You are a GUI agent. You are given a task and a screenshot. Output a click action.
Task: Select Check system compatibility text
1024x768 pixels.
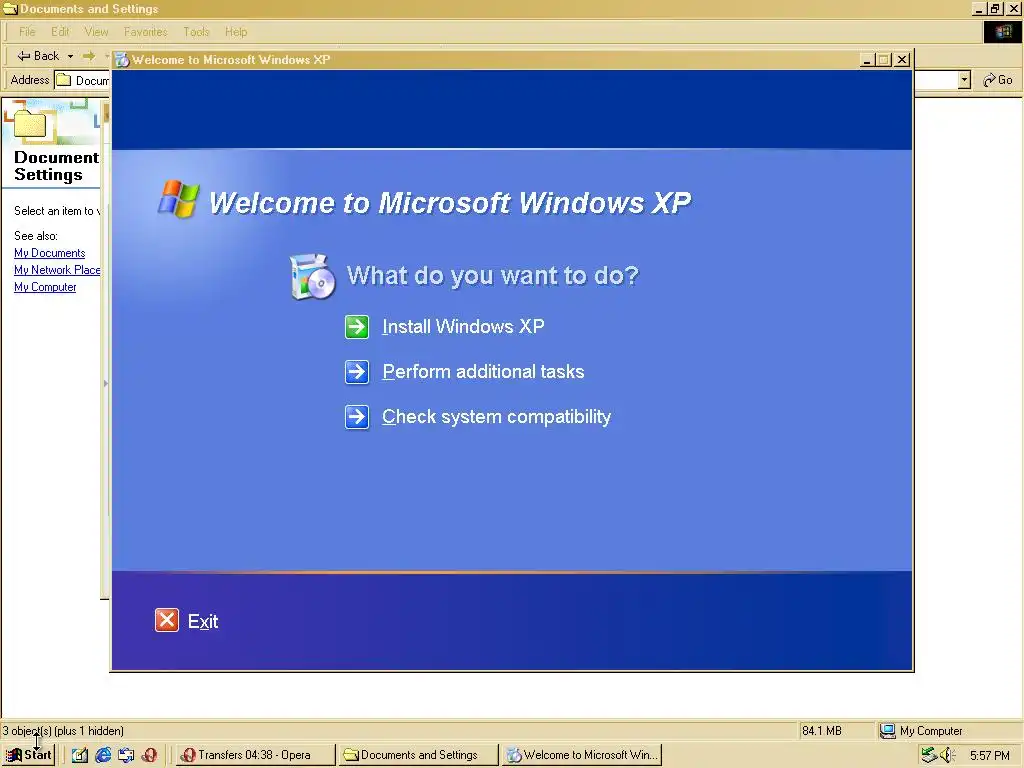pos(496,417)
